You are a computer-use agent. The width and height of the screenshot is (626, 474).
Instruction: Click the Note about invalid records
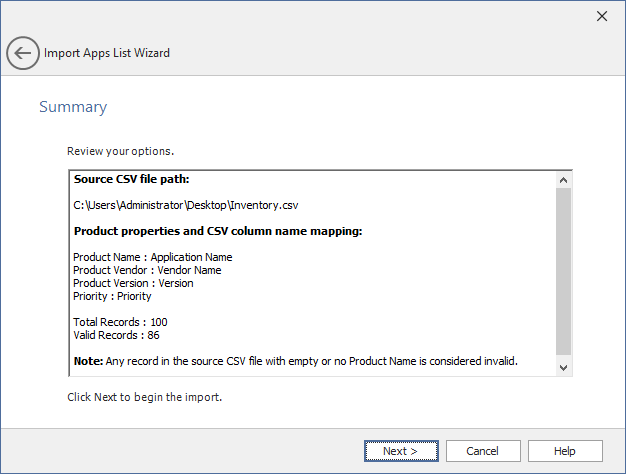295,360
